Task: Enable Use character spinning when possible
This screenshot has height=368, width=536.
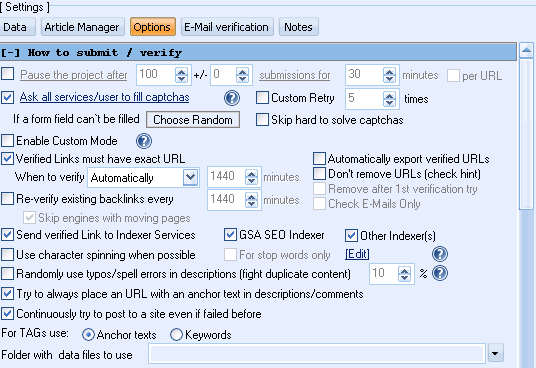Action: 8,255
